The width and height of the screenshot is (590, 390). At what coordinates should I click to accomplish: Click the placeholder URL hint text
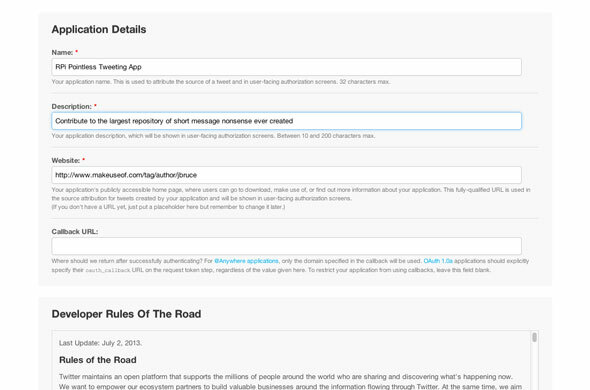[x=168, y=207]
